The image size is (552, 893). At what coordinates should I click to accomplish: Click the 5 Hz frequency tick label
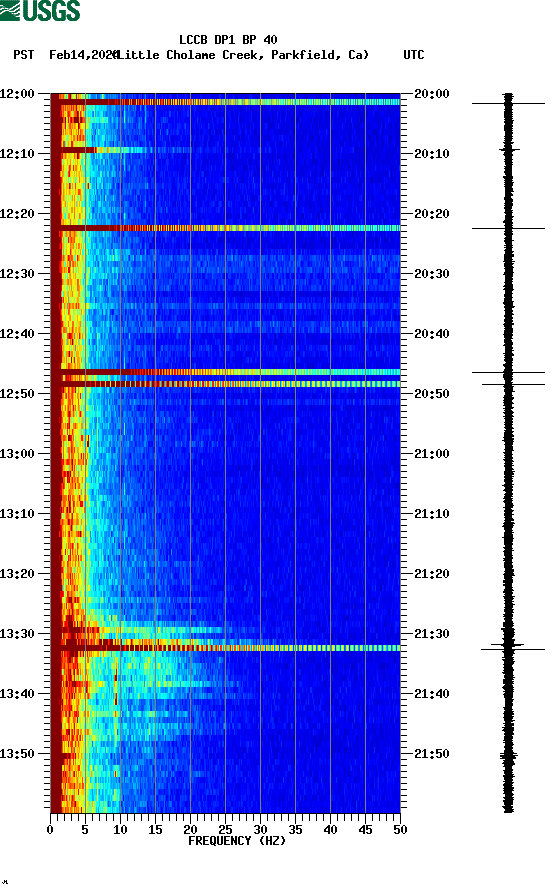tap(85, 830)
